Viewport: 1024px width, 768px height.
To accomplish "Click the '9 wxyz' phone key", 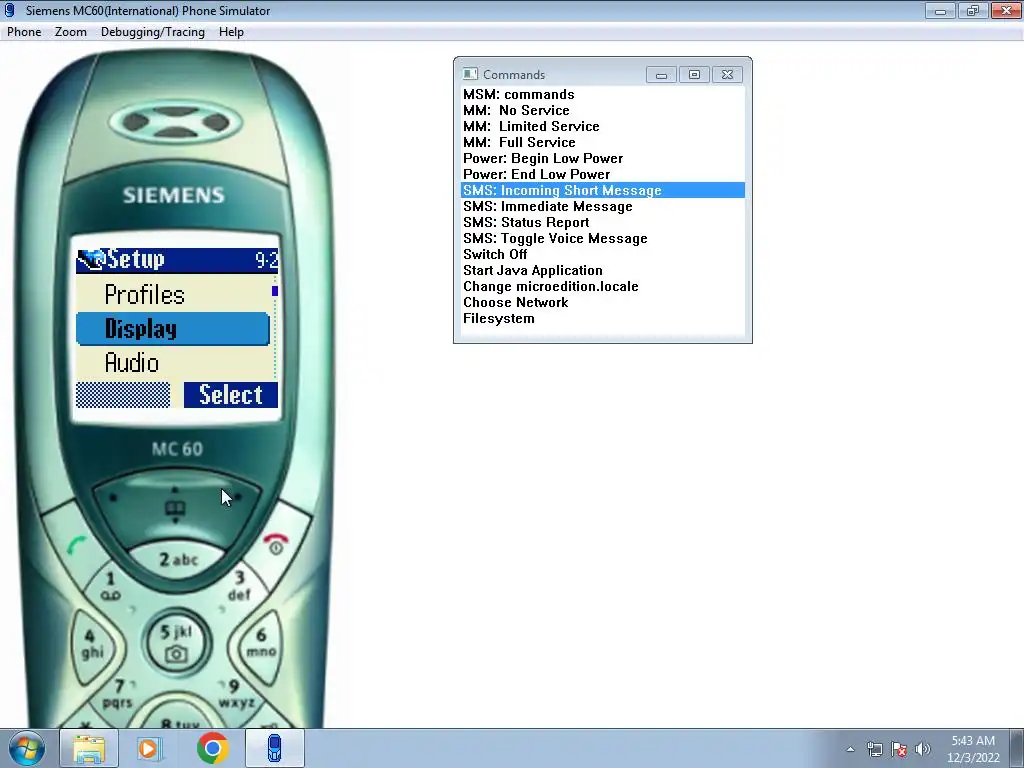I will point(235,694).
